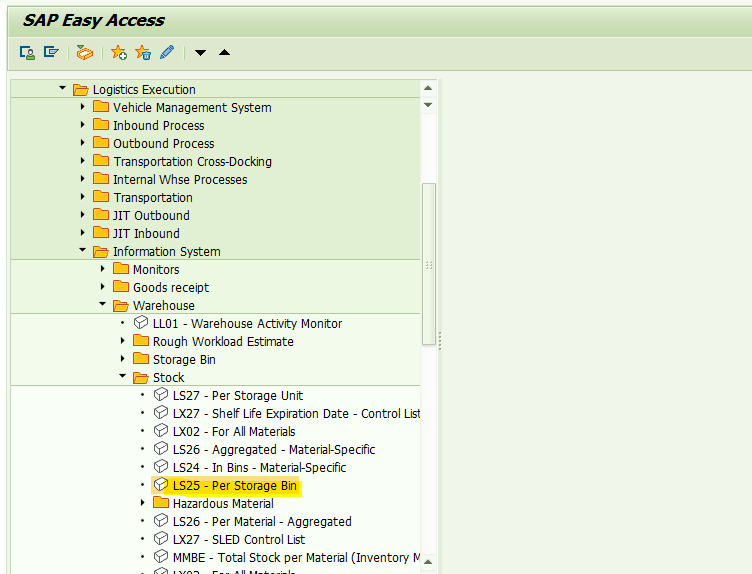752x574 pixels.
Task: Click the LX02 For All Materials cube icon
Action: pyautogui.click(x=161, y=431)
